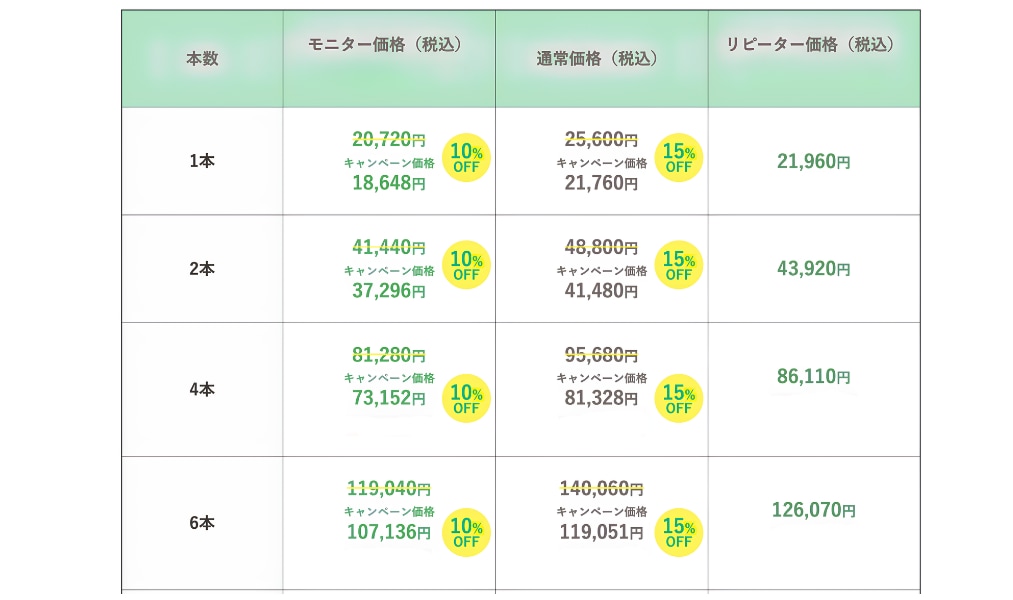
Task: Select the モニター価格（税込） header
Action: point(385,45)
